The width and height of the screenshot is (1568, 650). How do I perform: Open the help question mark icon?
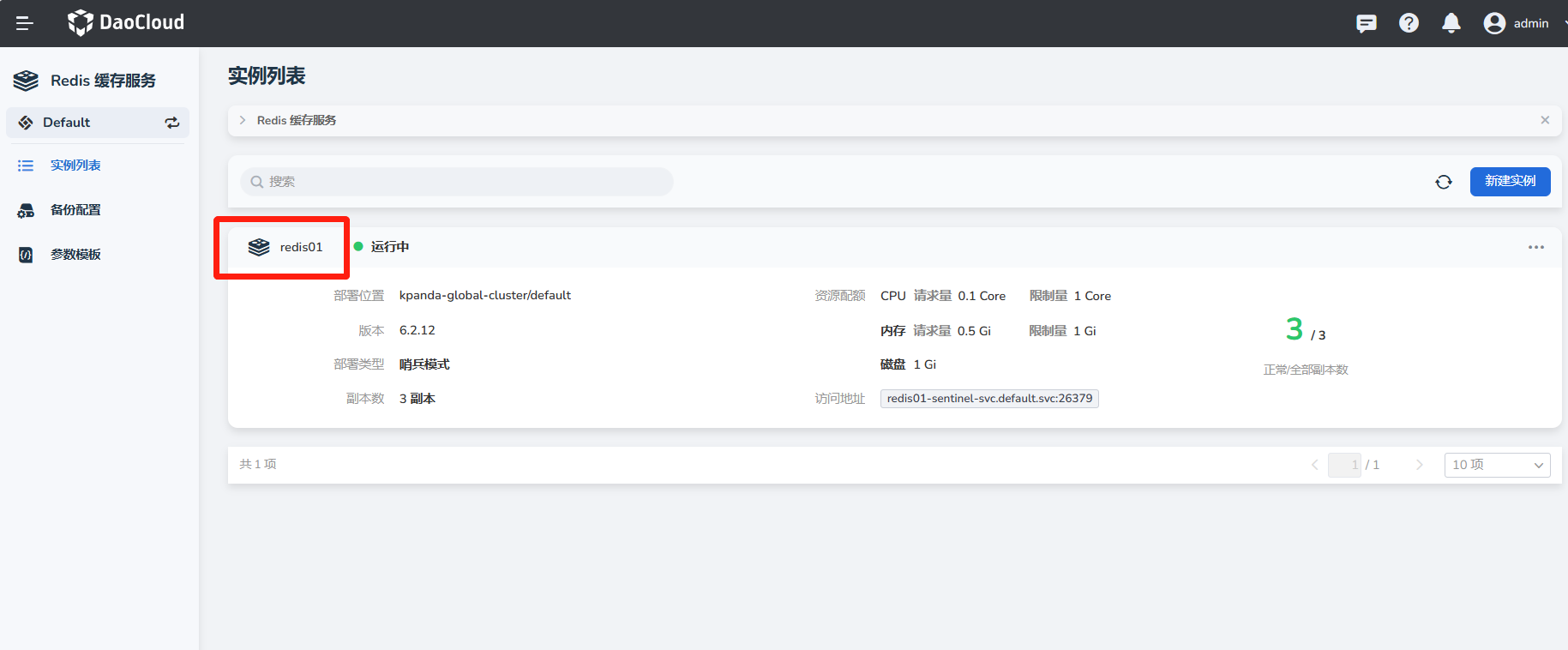tap(1409, 23)
